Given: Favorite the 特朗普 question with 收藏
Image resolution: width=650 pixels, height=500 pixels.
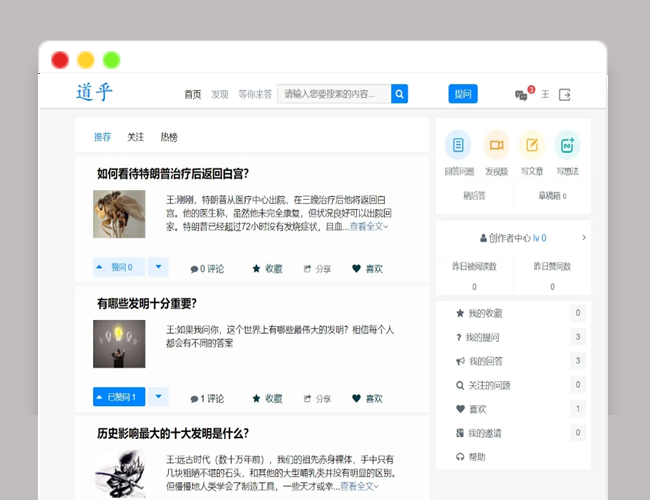Looking at the screenshot, I should 267,269.
